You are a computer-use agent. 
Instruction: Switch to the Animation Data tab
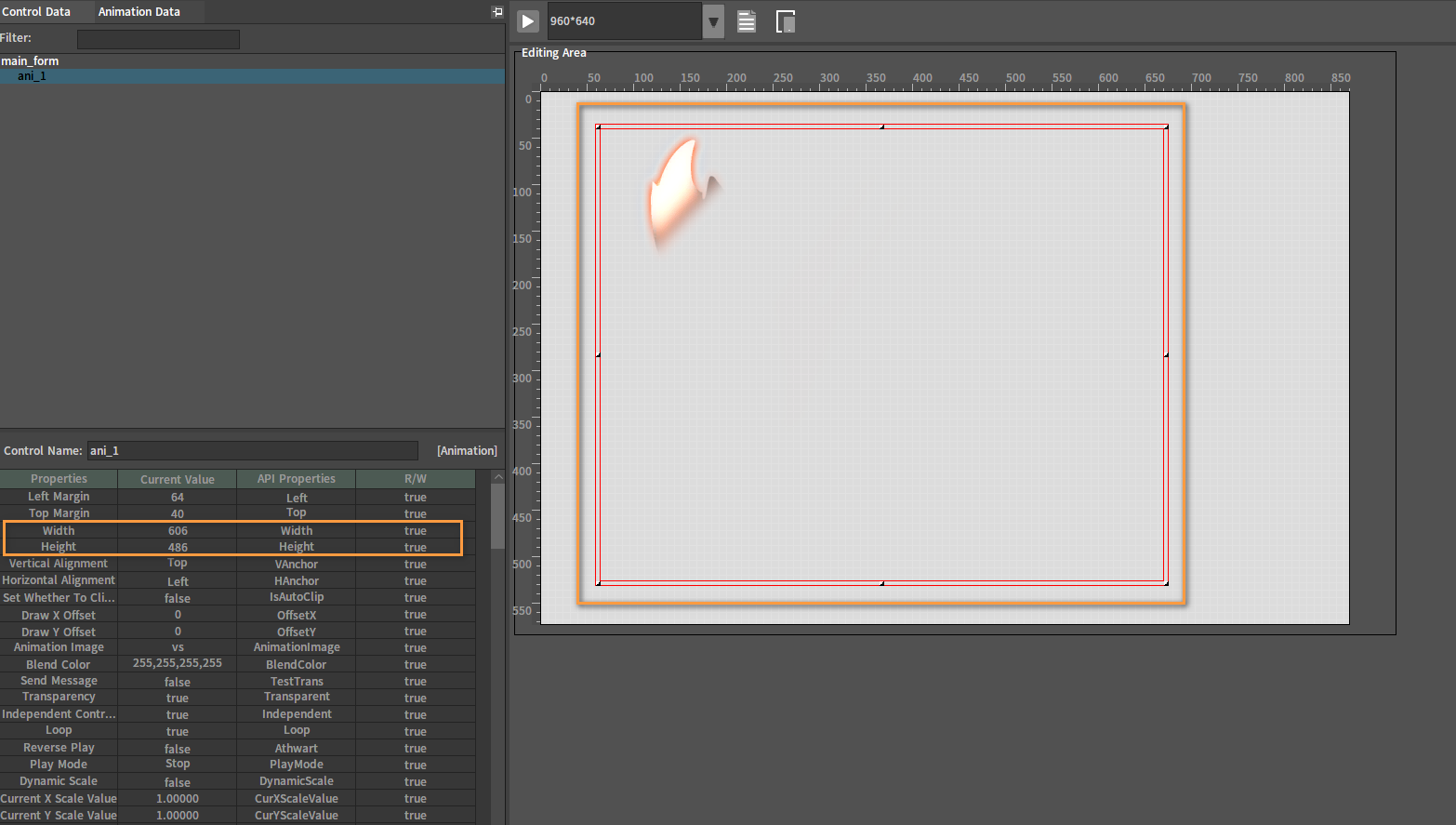point(139,12)
